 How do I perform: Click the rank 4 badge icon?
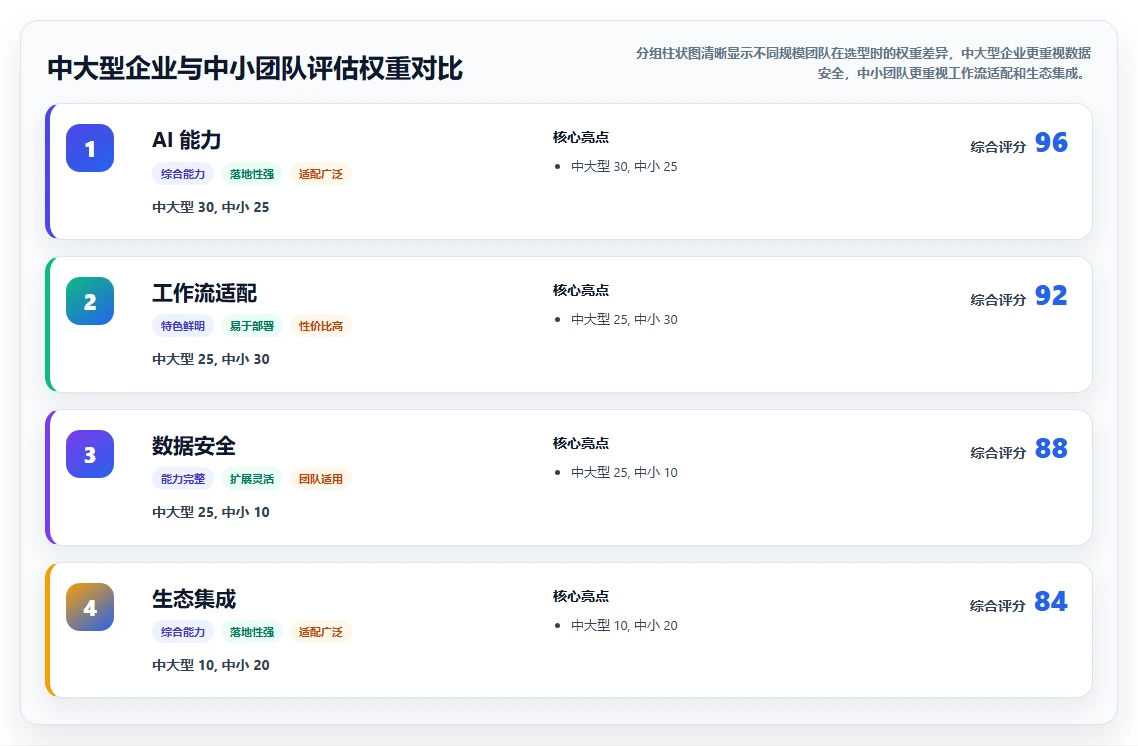[90, 607]
